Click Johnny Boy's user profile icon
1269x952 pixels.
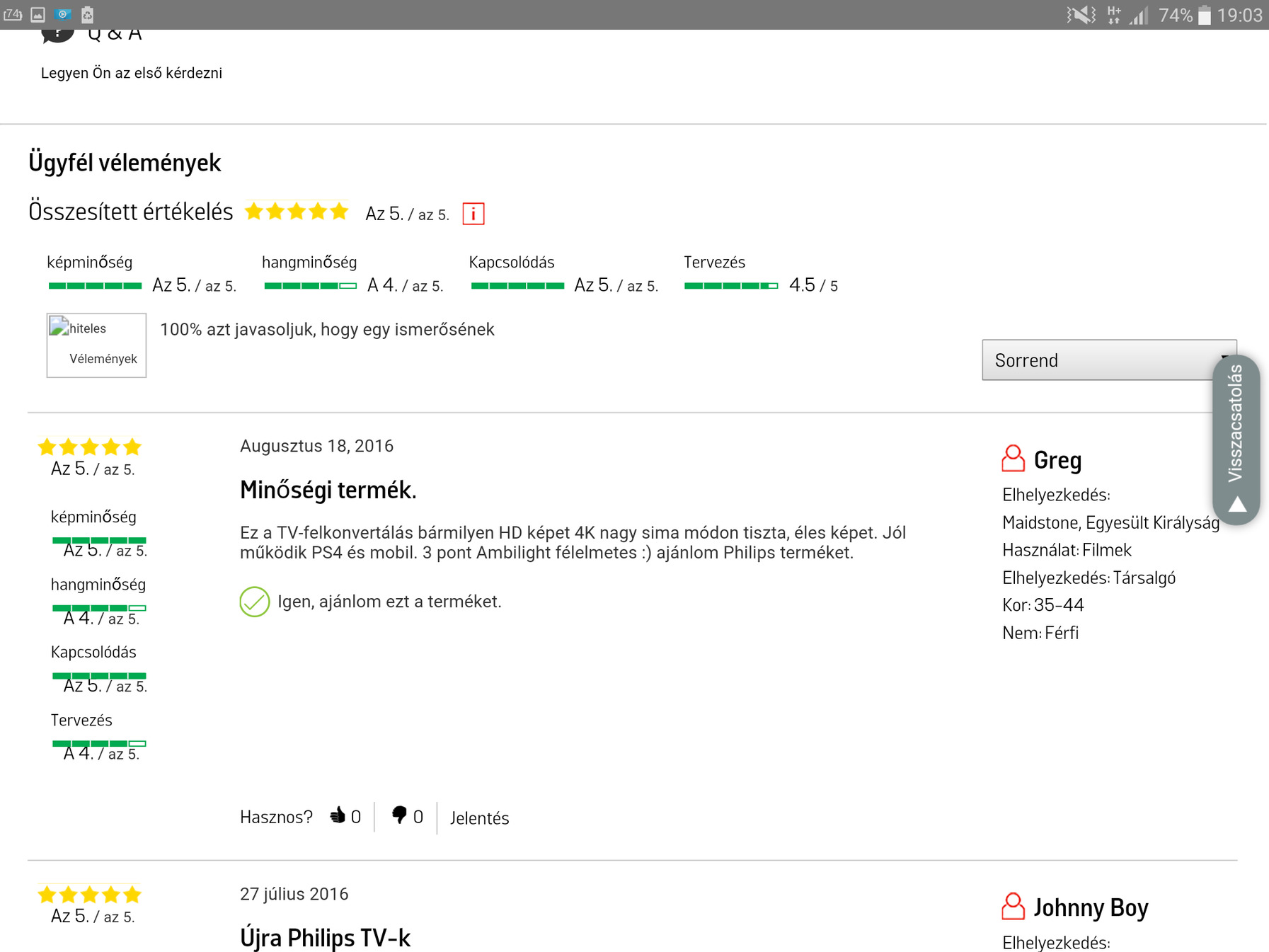coord(1013,907)
